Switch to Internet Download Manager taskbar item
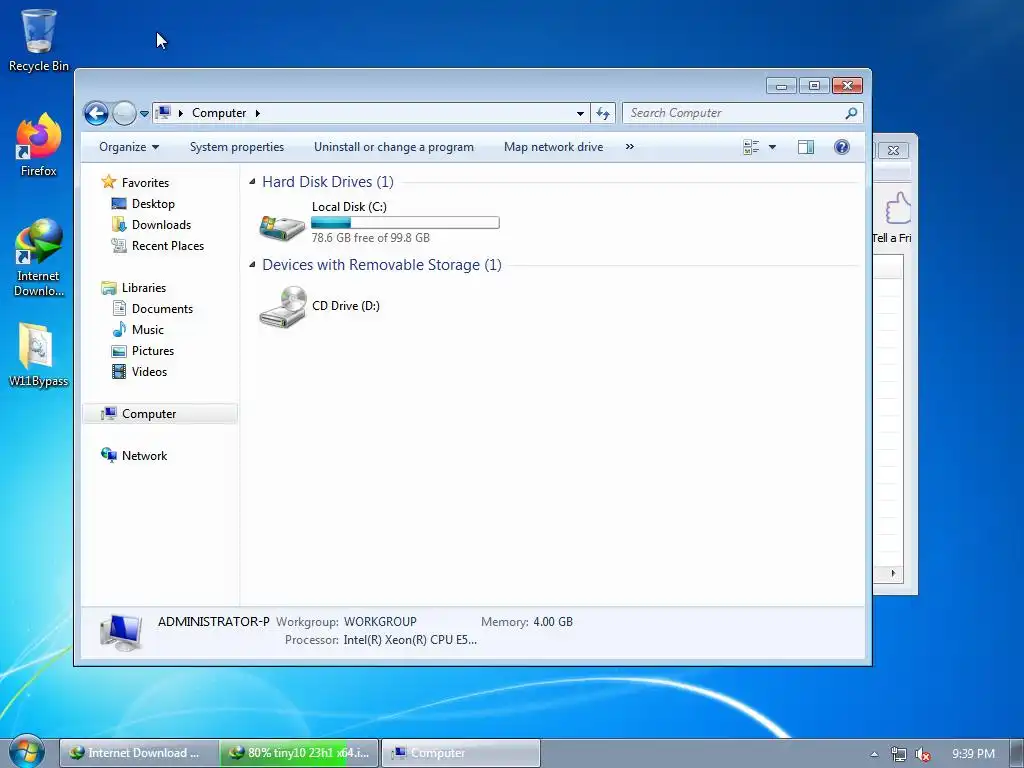 coord(138,753)
